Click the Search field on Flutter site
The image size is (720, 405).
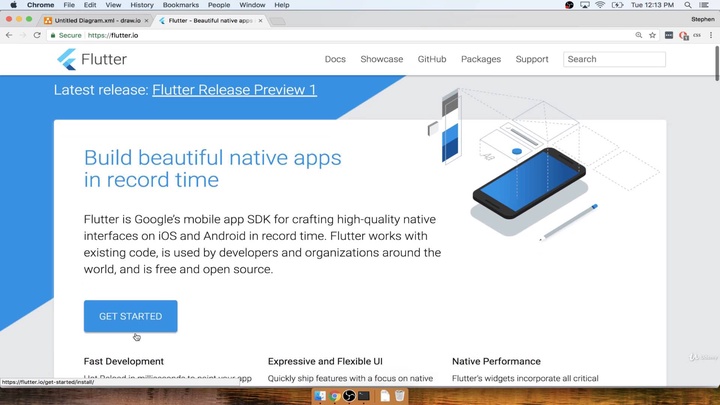coord(614,59)
